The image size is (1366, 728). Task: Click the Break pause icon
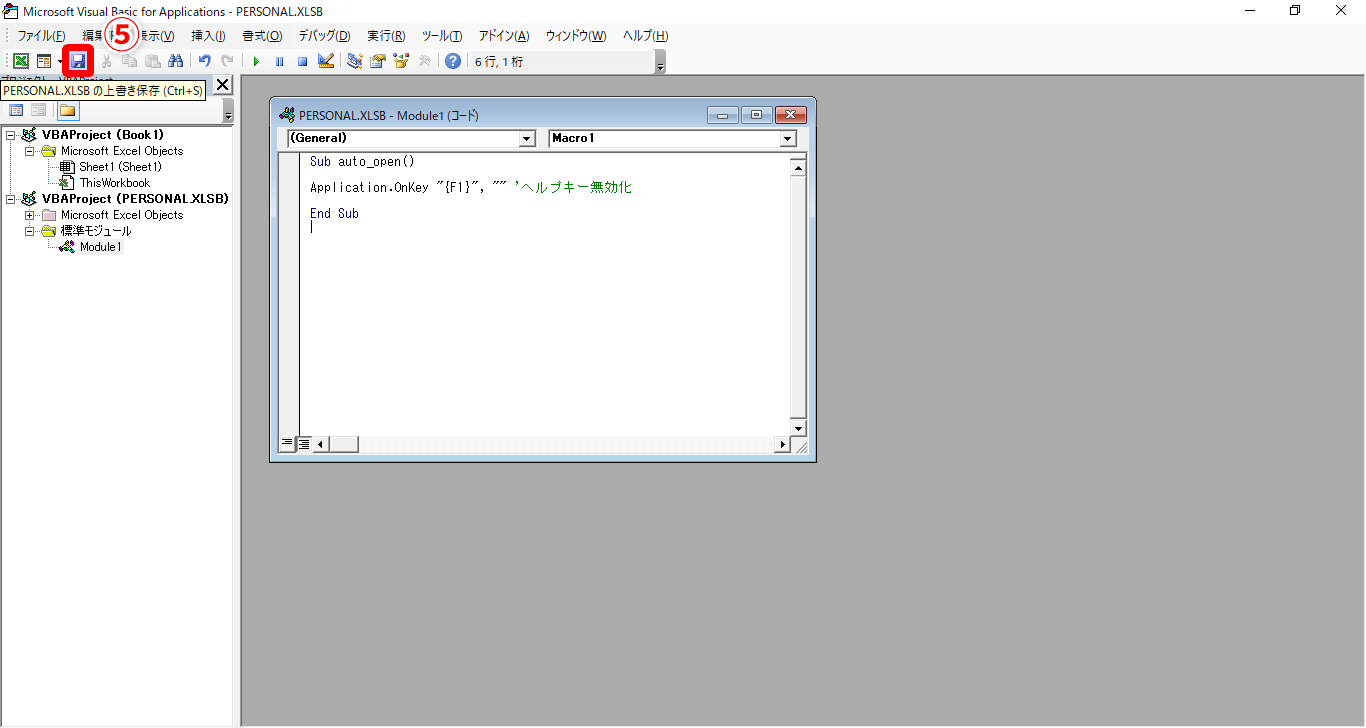279,61
